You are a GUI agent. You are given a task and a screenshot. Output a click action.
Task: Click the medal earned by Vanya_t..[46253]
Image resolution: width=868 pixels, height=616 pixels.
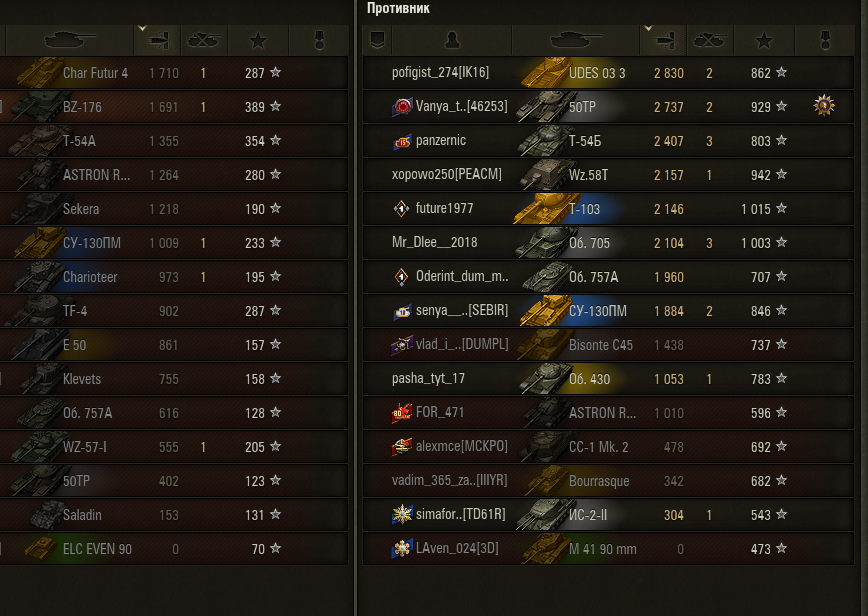coord(824,106)
